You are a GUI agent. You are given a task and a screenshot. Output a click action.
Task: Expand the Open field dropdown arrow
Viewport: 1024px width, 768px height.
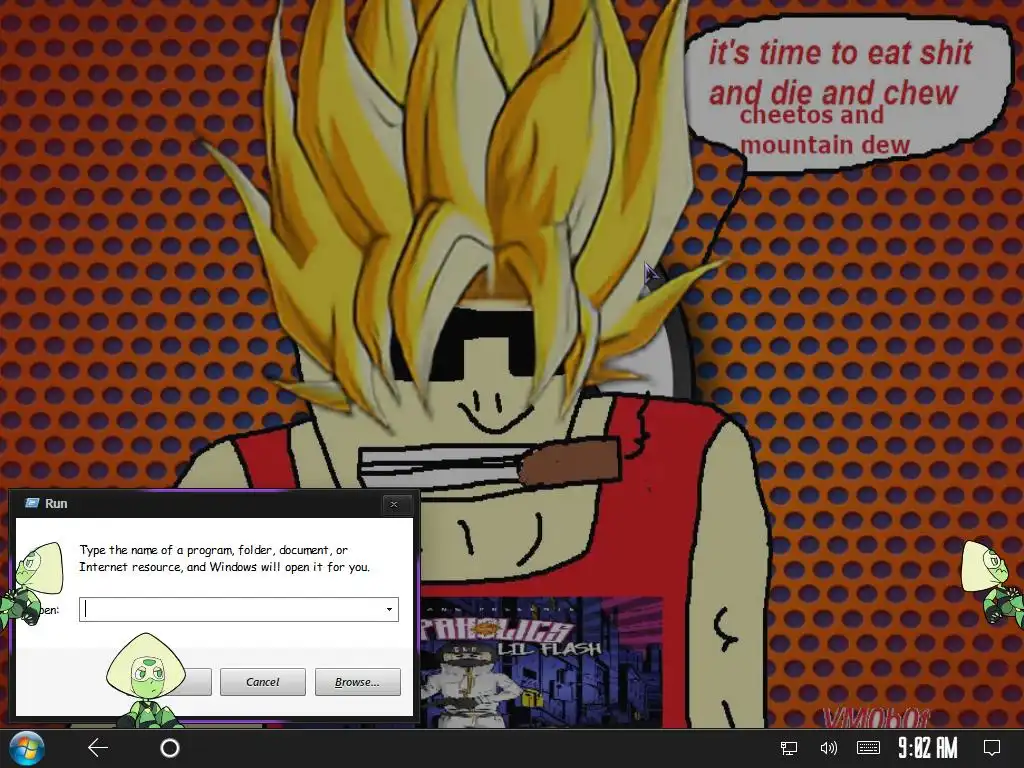(x=389, y=609)
